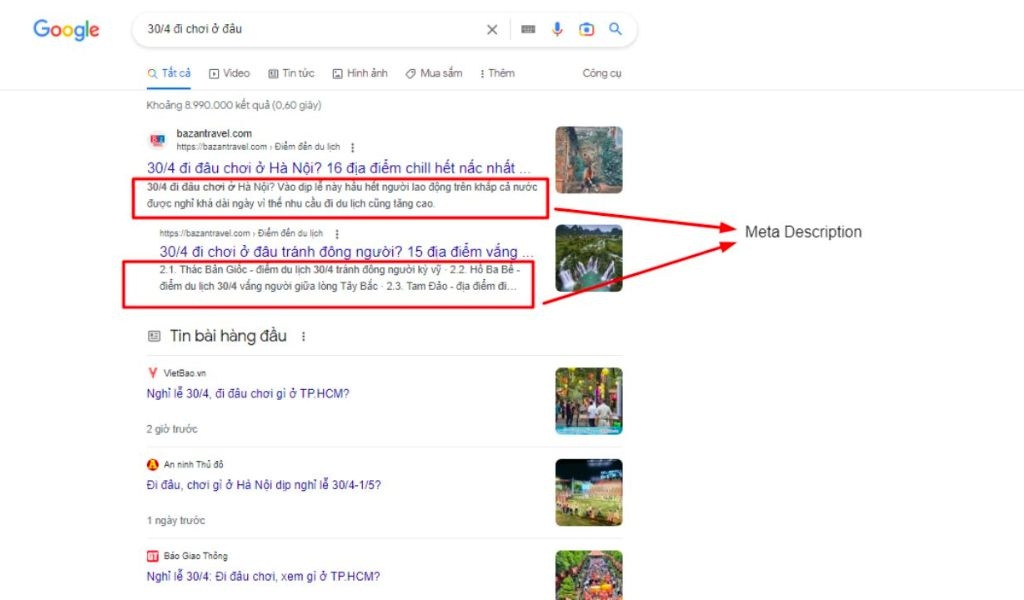Click the VietBao.vn source icon
Image resolution: width=1024 pixels, height=600 pixels.
153,373
